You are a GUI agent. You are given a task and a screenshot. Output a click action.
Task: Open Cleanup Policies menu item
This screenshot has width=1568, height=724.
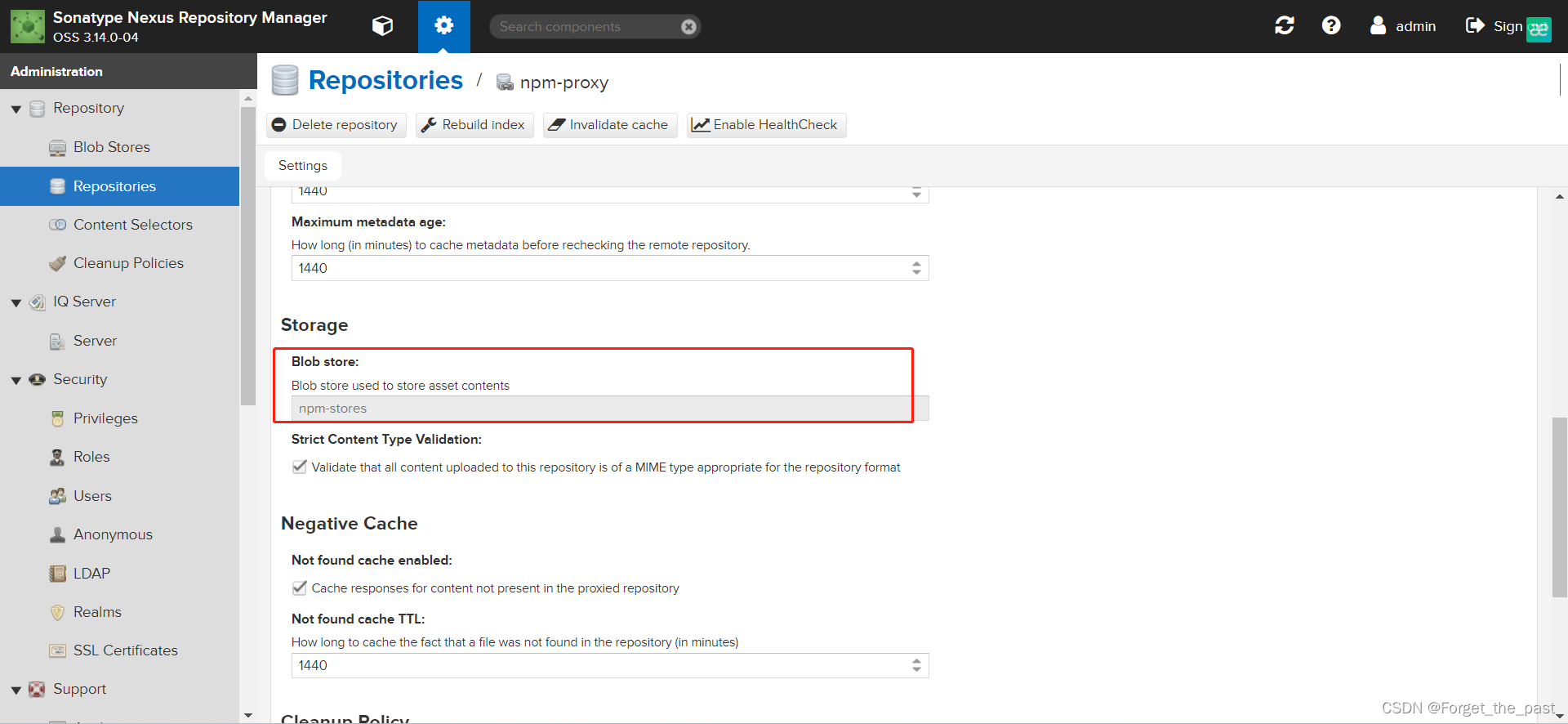click(x=128, y=263)
